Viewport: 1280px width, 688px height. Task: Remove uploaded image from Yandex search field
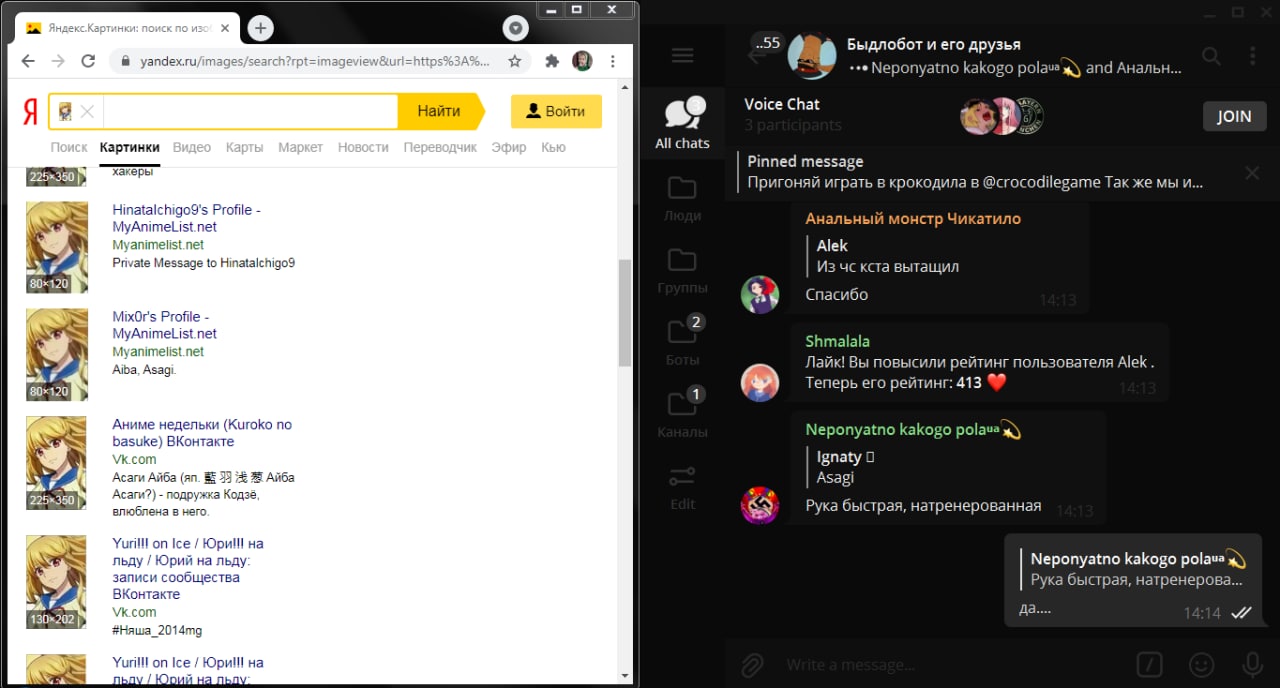[87, 111]
